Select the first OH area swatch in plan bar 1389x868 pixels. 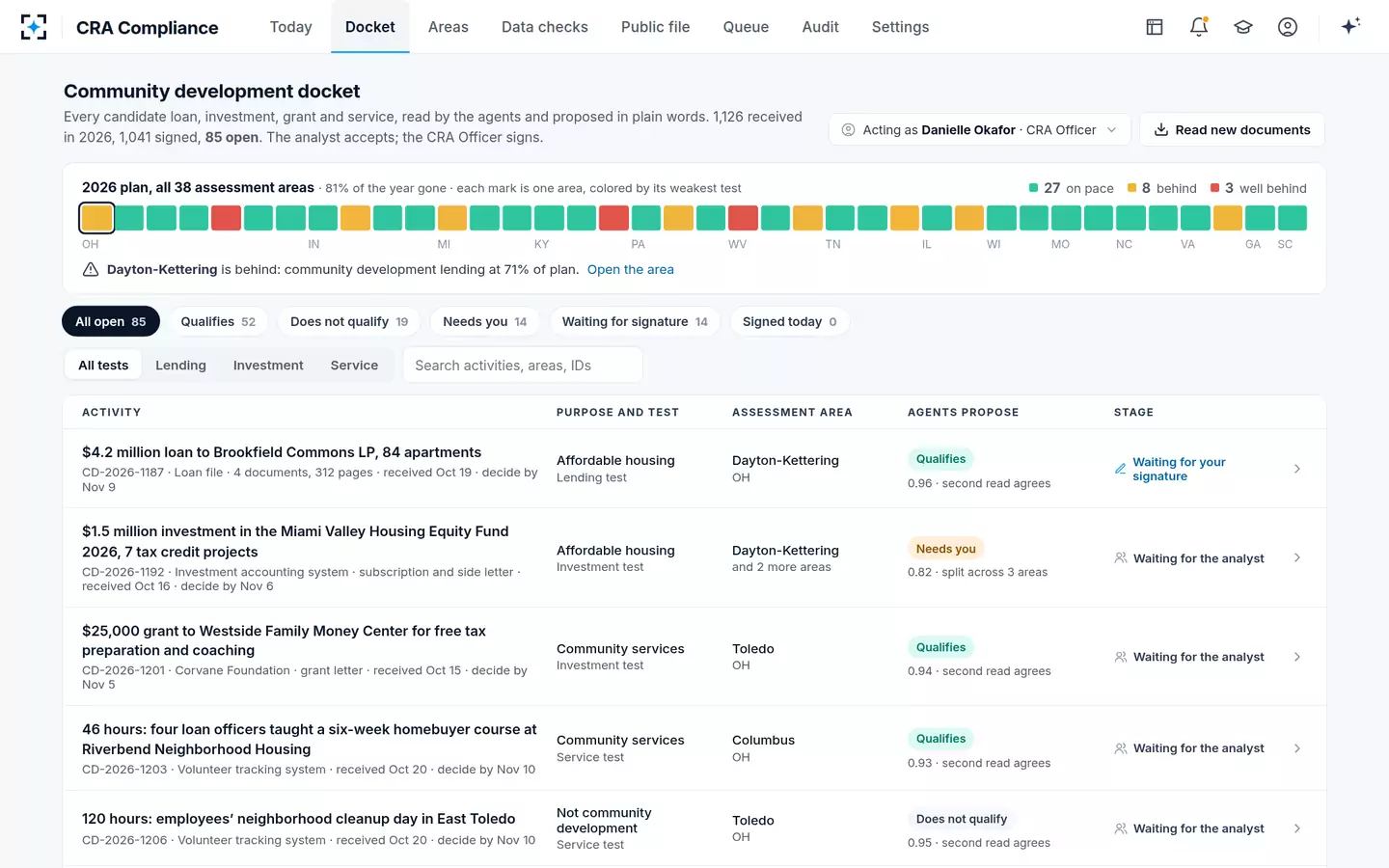[x=96, y=218]
